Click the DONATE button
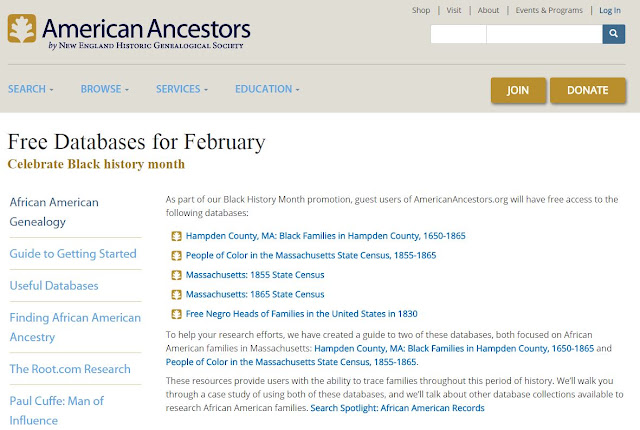 pyautogui.click(x=588, y=90)
